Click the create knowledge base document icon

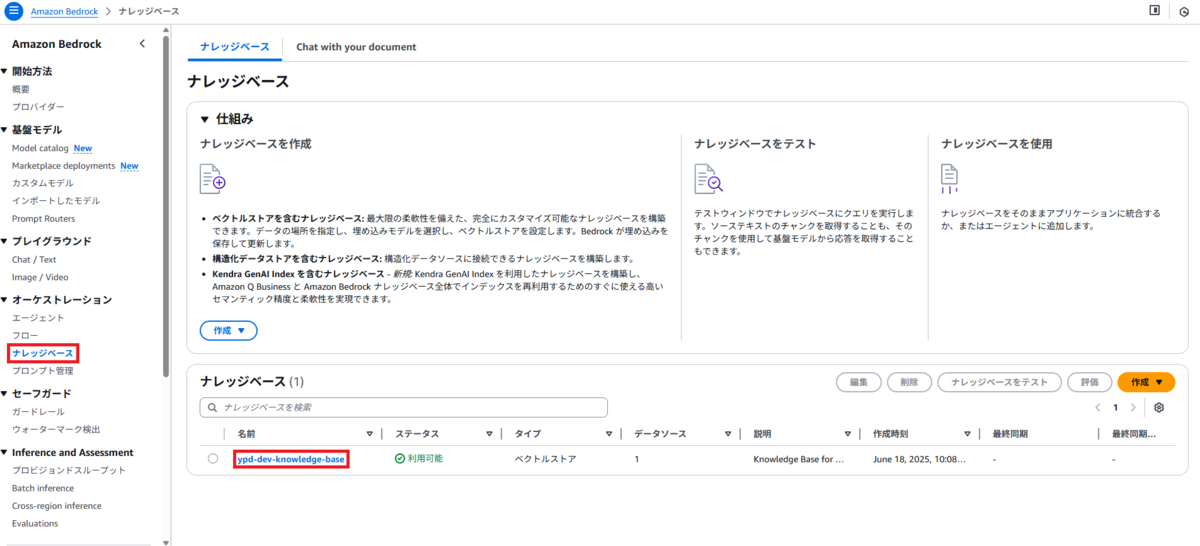(x=213, y=178)
